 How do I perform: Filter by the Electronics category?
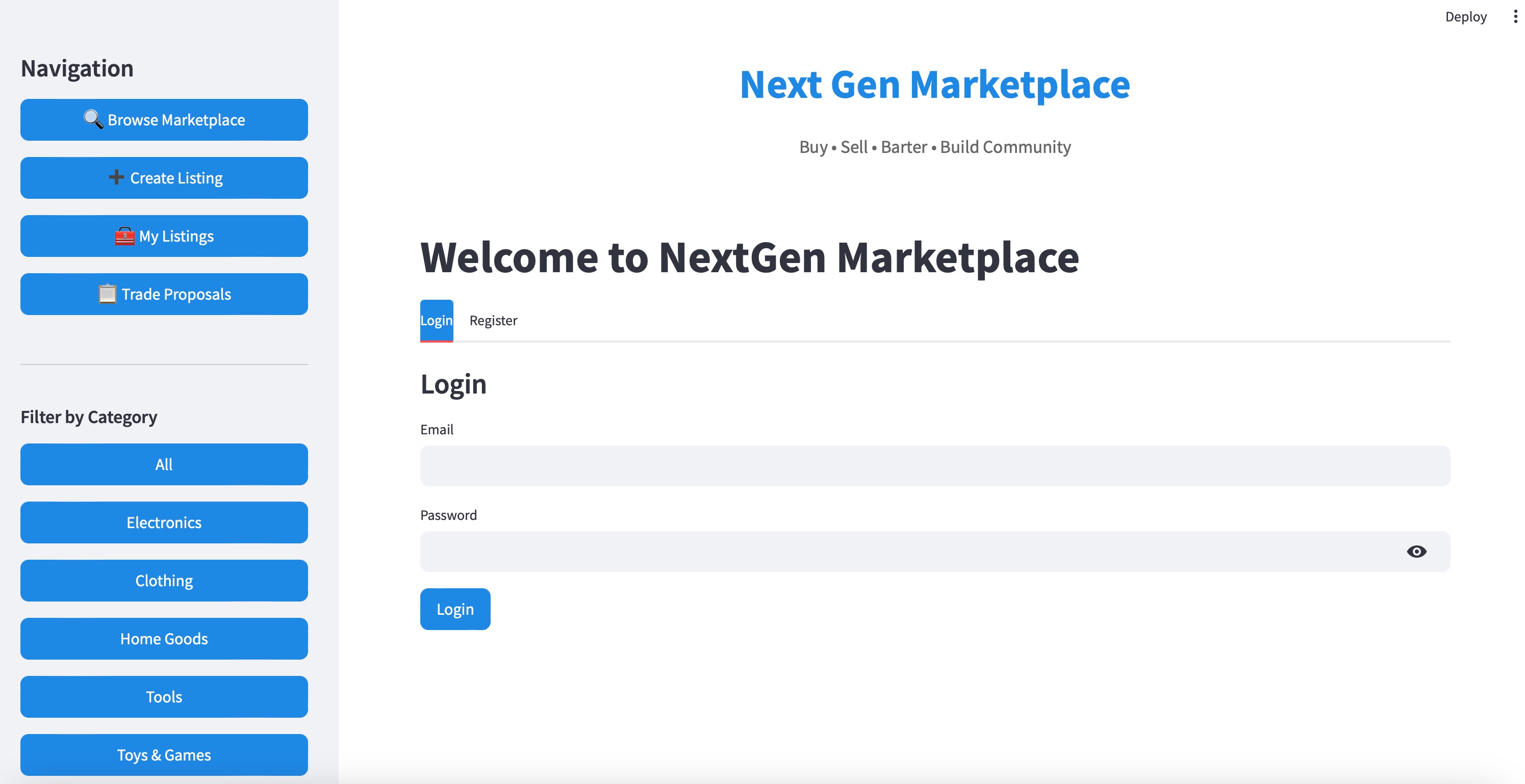(164, 522)
